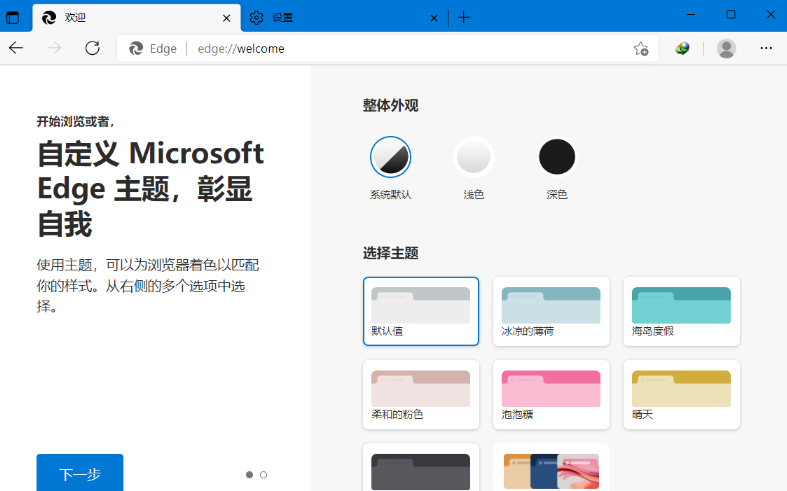Choose 系统默认 appearance option
Viewport: 787px width, 491px height.
390,157
